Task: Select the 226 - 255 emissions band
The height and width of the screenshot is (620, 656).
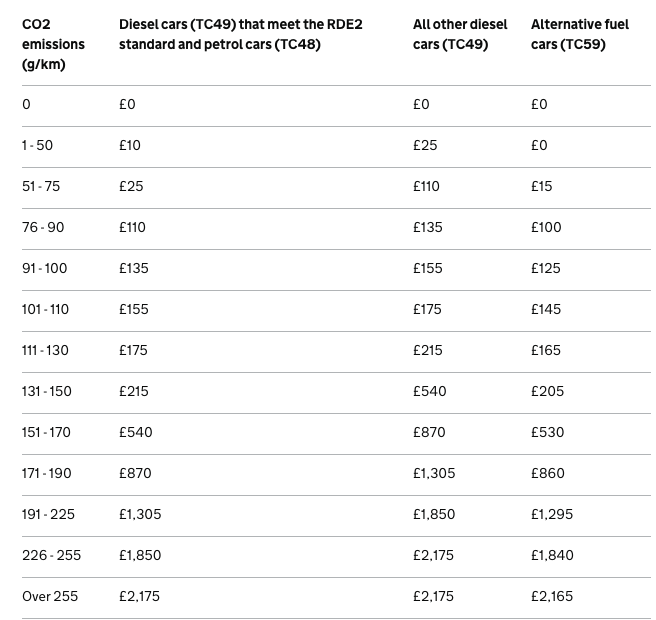Action: 51,556
